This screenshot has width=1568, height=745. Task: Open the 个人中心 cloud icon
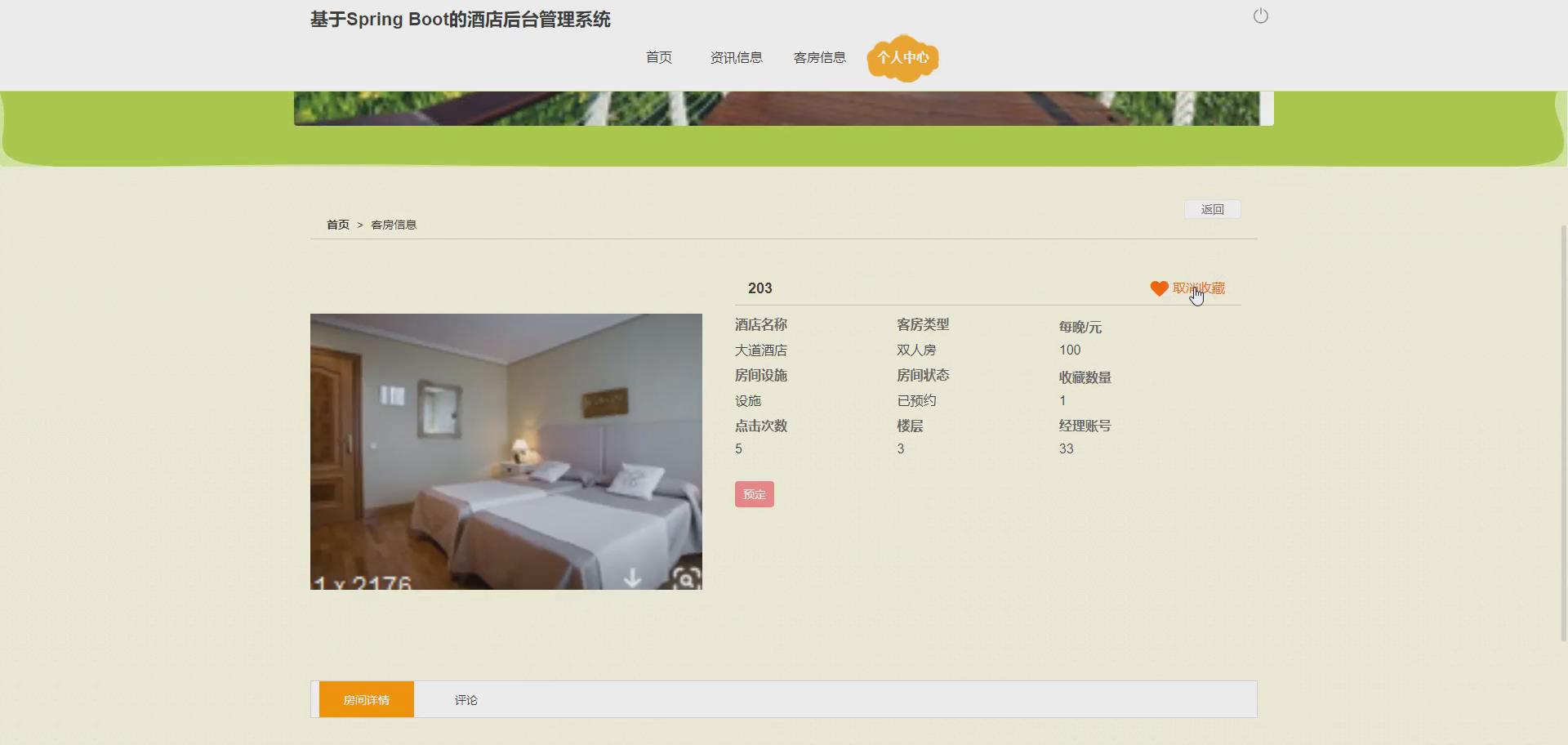tap(902, 57)
